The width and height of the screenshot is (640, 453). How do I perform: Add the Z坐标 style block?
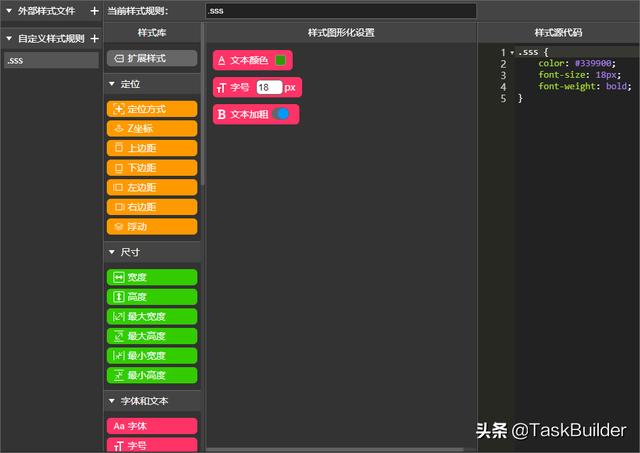tap(152, 129)
